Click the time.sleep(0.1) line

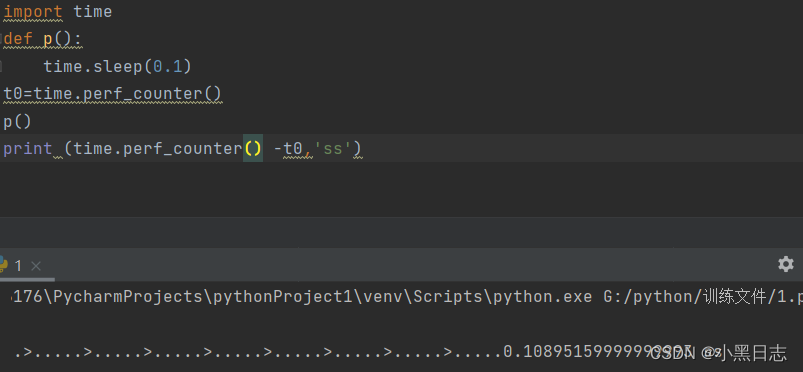(117, 67)
